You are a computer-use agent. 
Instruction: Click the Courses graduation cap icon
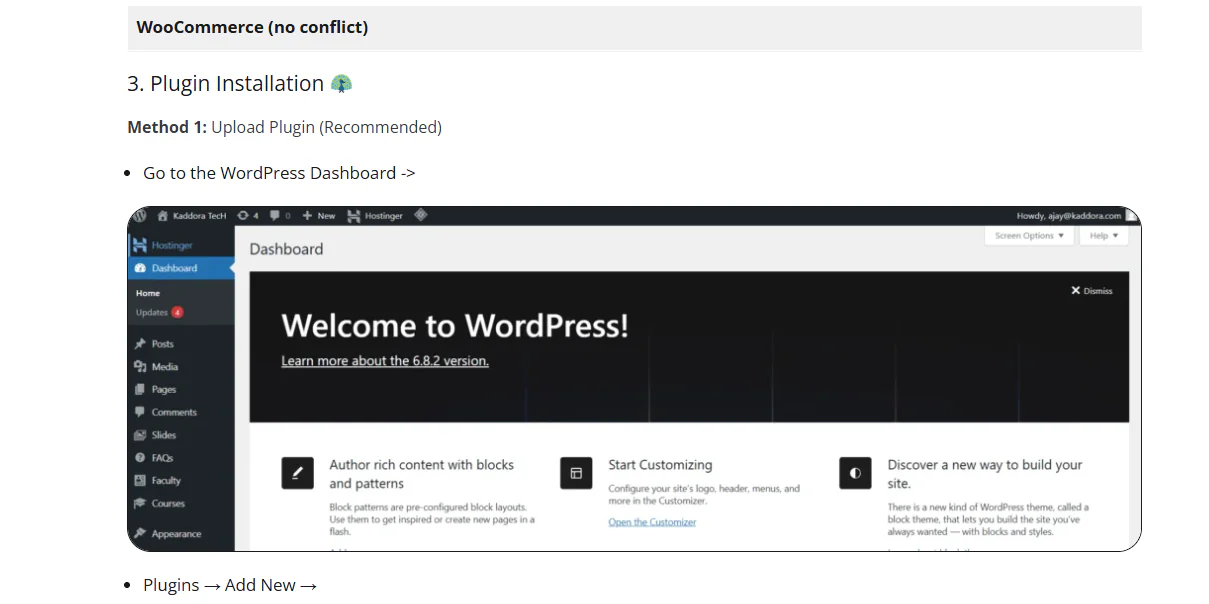pyautogui.click(x=139, y=503)
